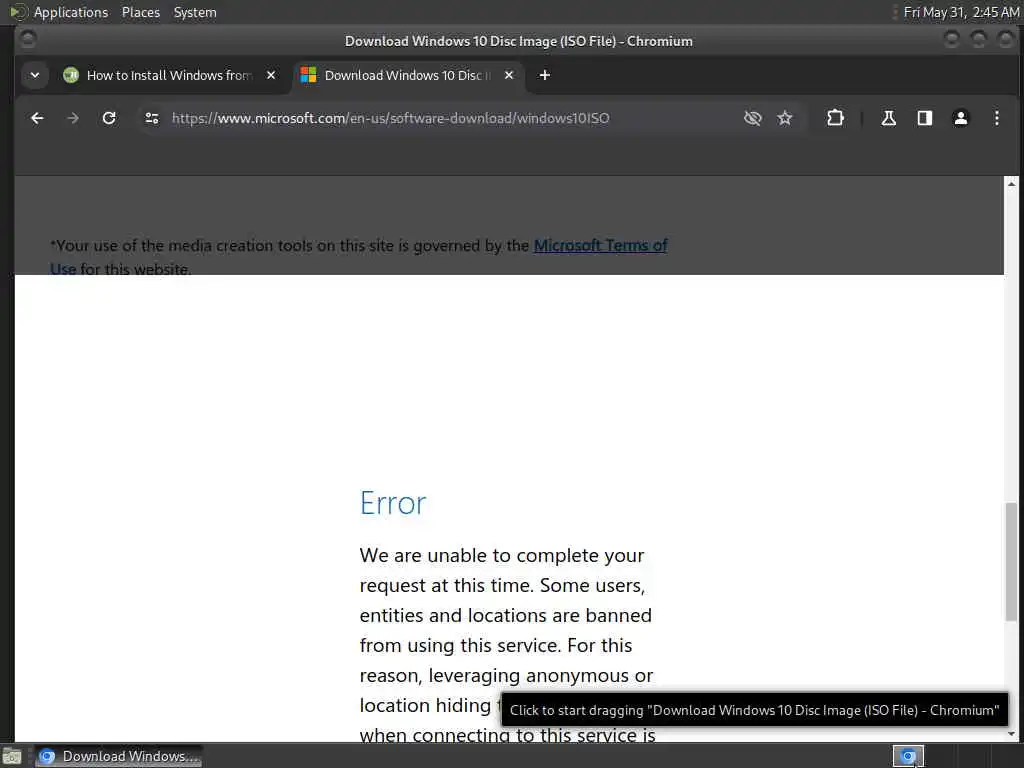Open a new tab with plus button
Screen dimensions: 1024x768
[545, 75]
